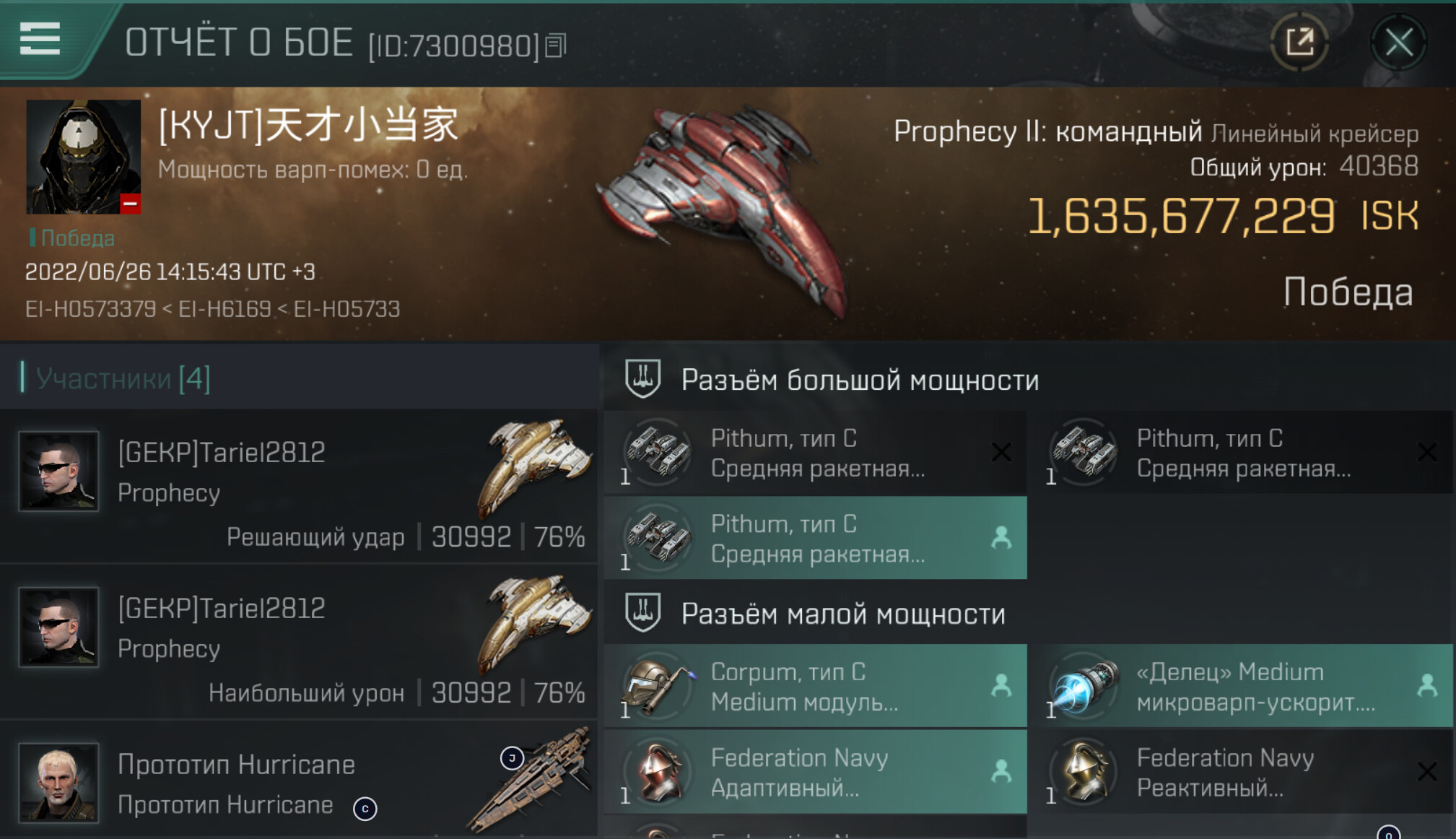Open Прототип Hurricane participant portrait
The image size is (1456, 839).
(58, 783)
